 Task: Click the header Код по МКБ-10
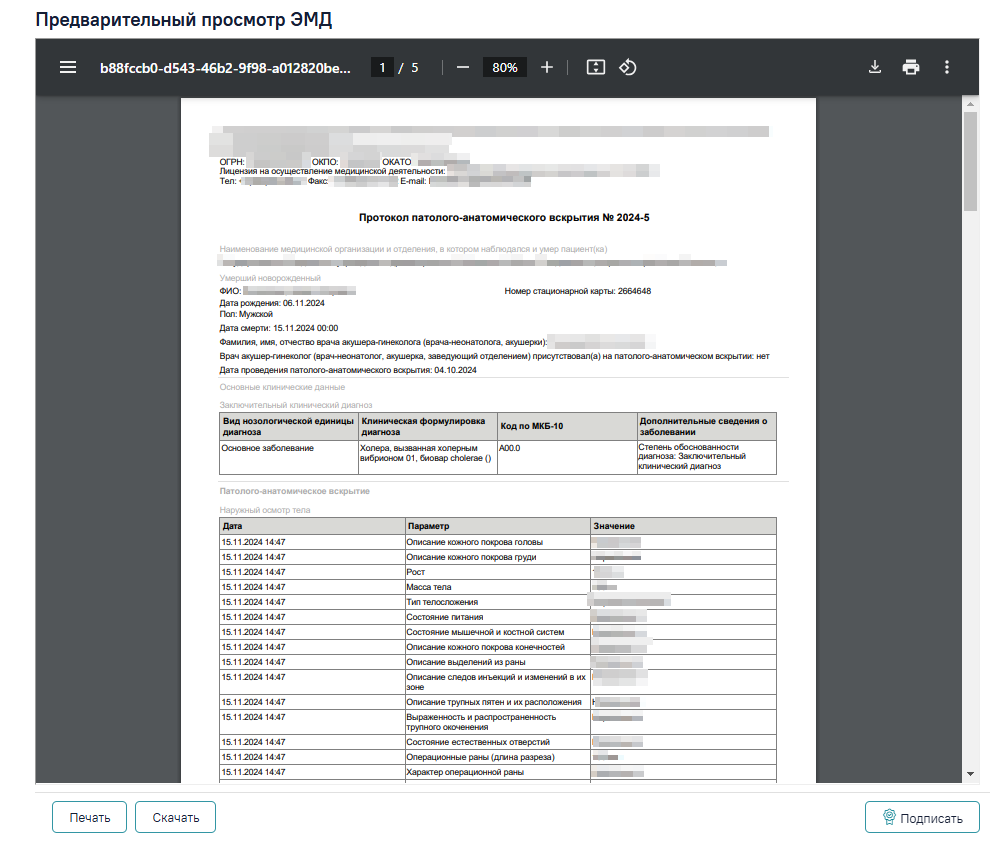click(x=567, y=426)
